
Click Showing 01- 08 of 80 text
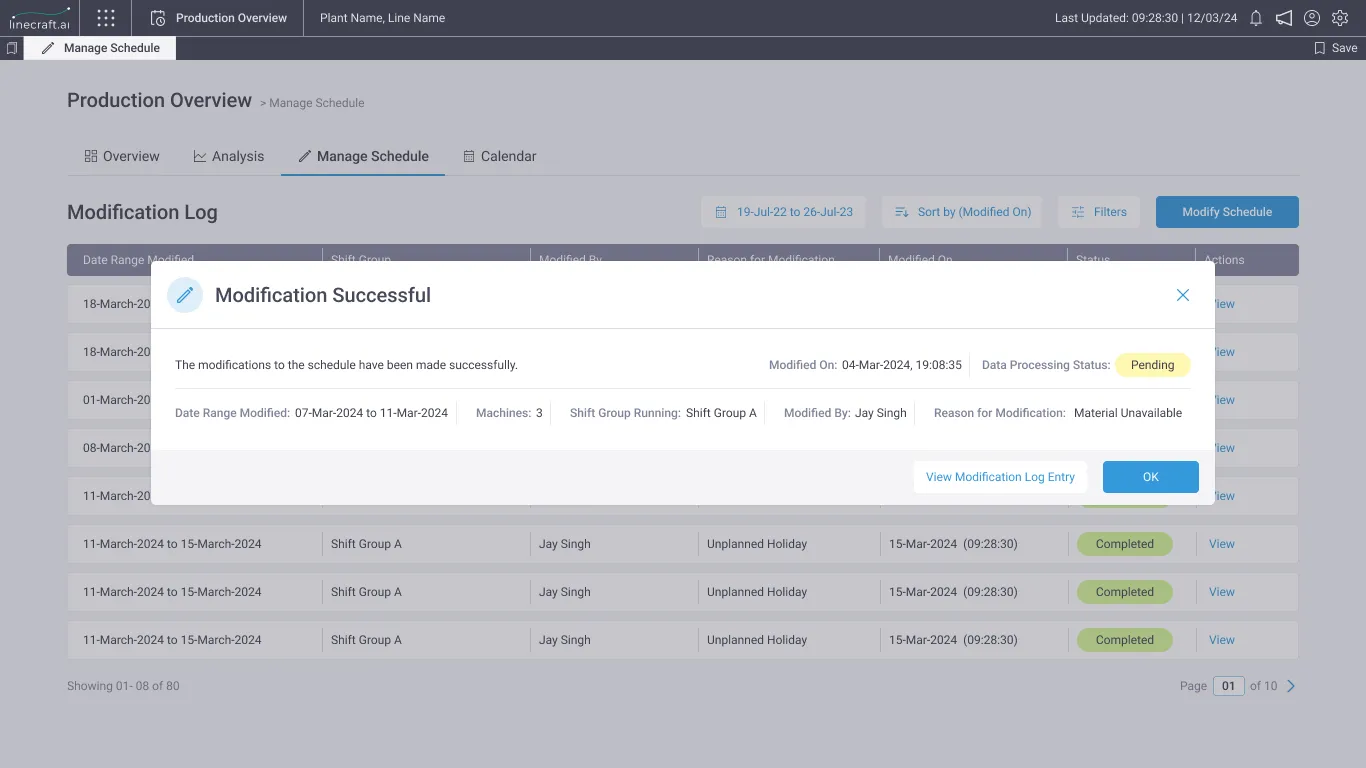123,686
